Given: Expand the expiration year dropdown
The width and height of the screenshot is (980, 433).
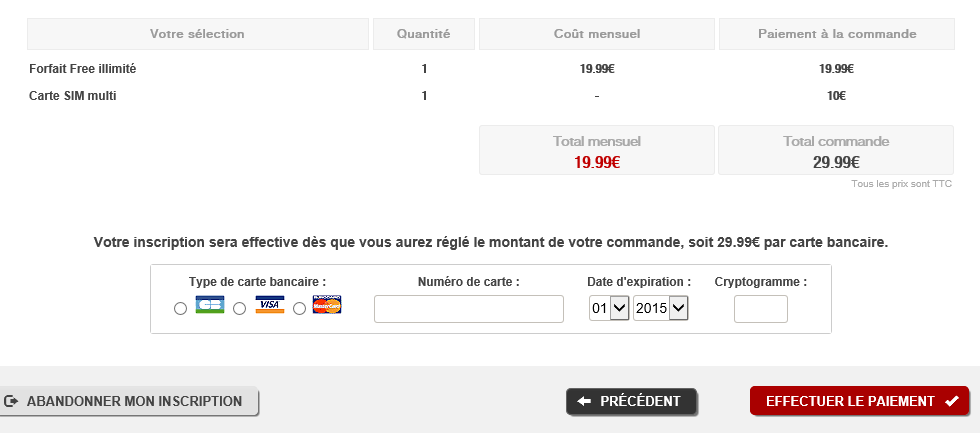Looking at the screenshot, I should pos(661,309).
